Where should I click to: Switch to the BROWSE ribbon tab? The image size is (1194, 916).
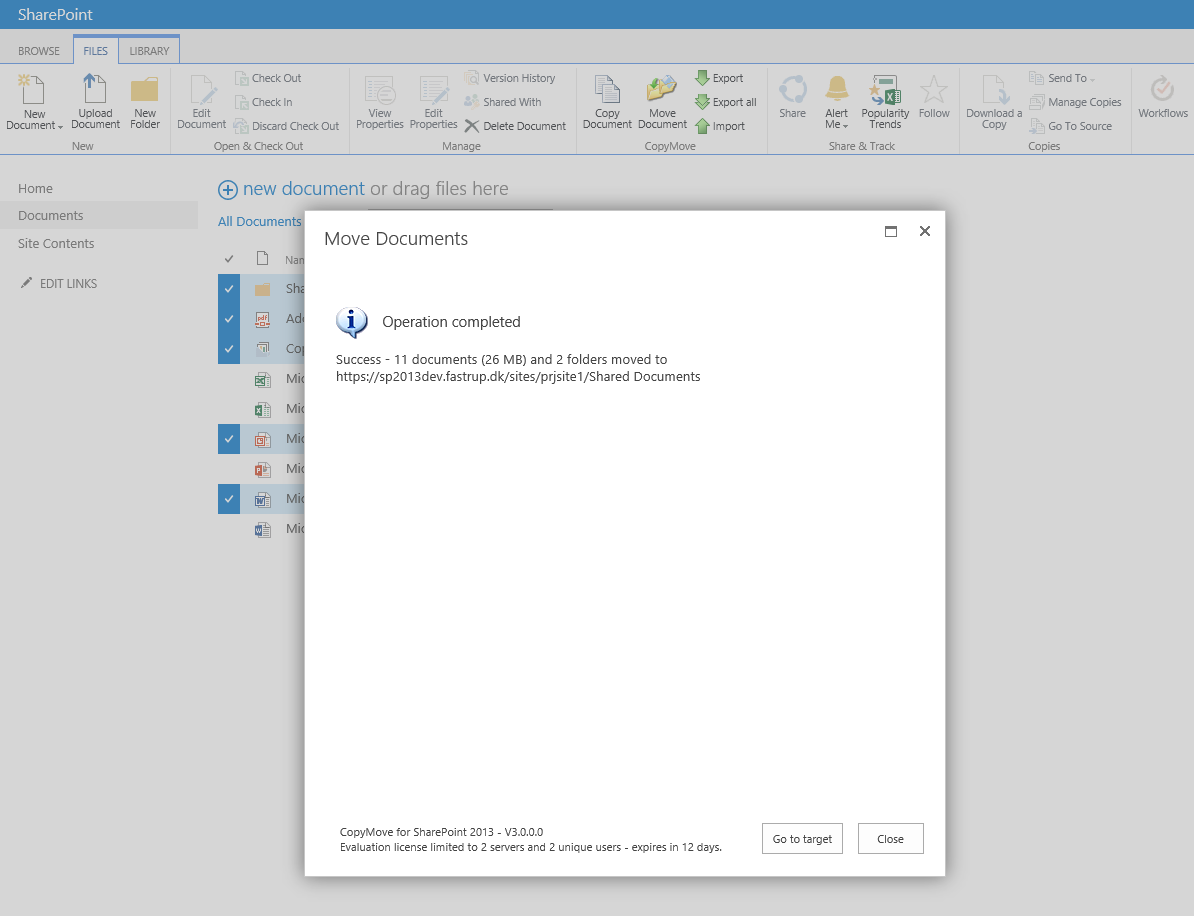39,51
